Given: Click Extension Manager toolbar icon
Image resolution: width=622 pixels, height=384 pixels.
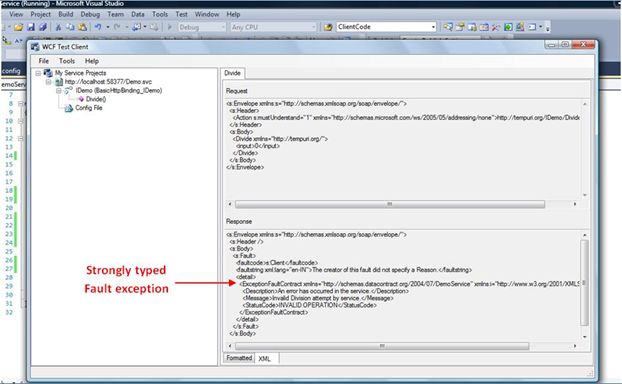Looking at the screenshot, I should click(x=520, y=27).
